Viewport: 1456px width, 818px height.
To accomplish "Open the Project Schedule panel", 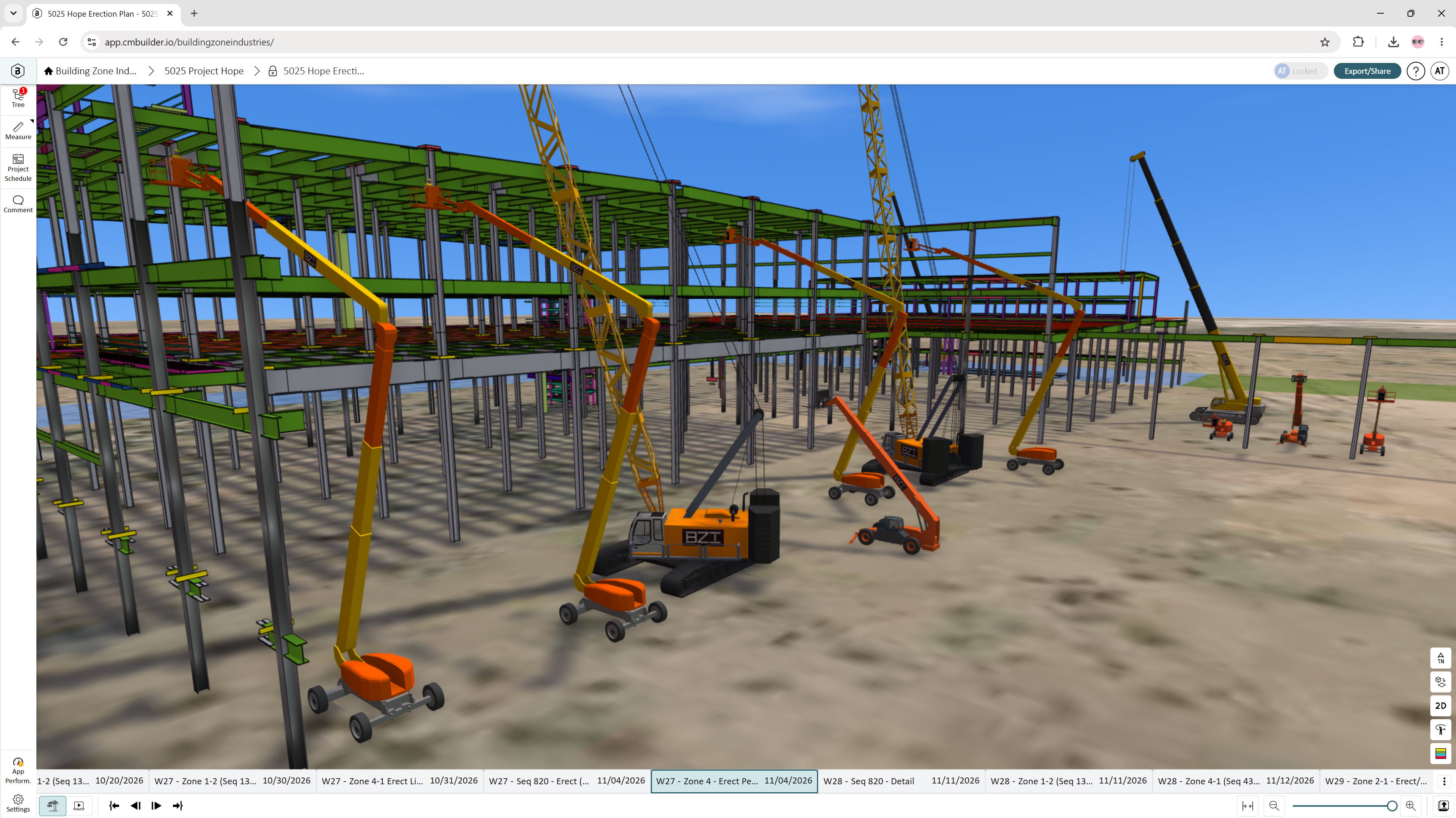I will (18, 168).
